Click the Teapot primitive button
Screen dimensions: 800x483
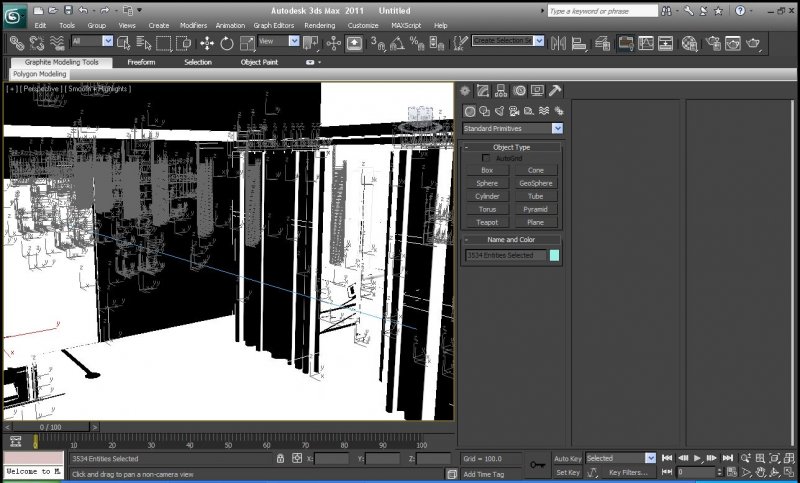click(x=487, y=222)
